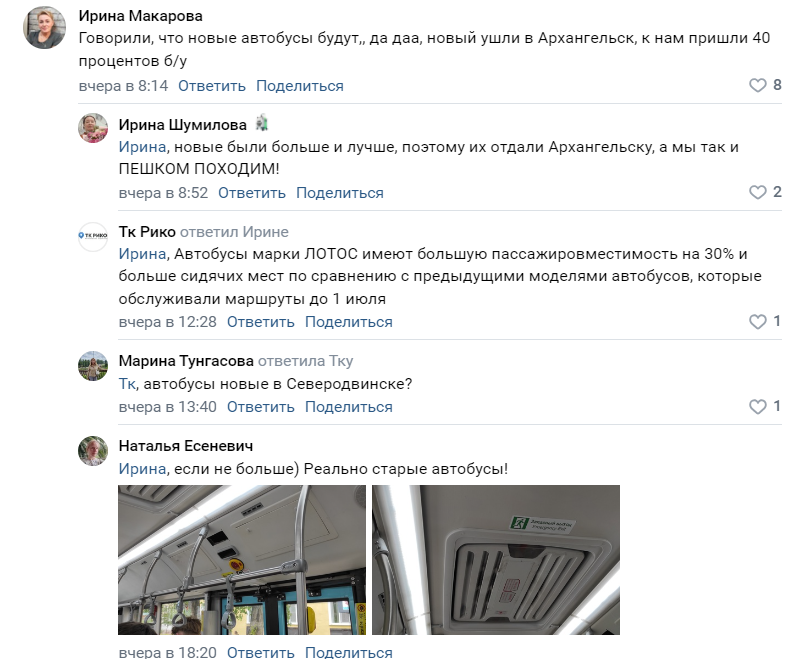
Task: Like Ирина Макарова's comment with heart icon
Action: [758, 86]
